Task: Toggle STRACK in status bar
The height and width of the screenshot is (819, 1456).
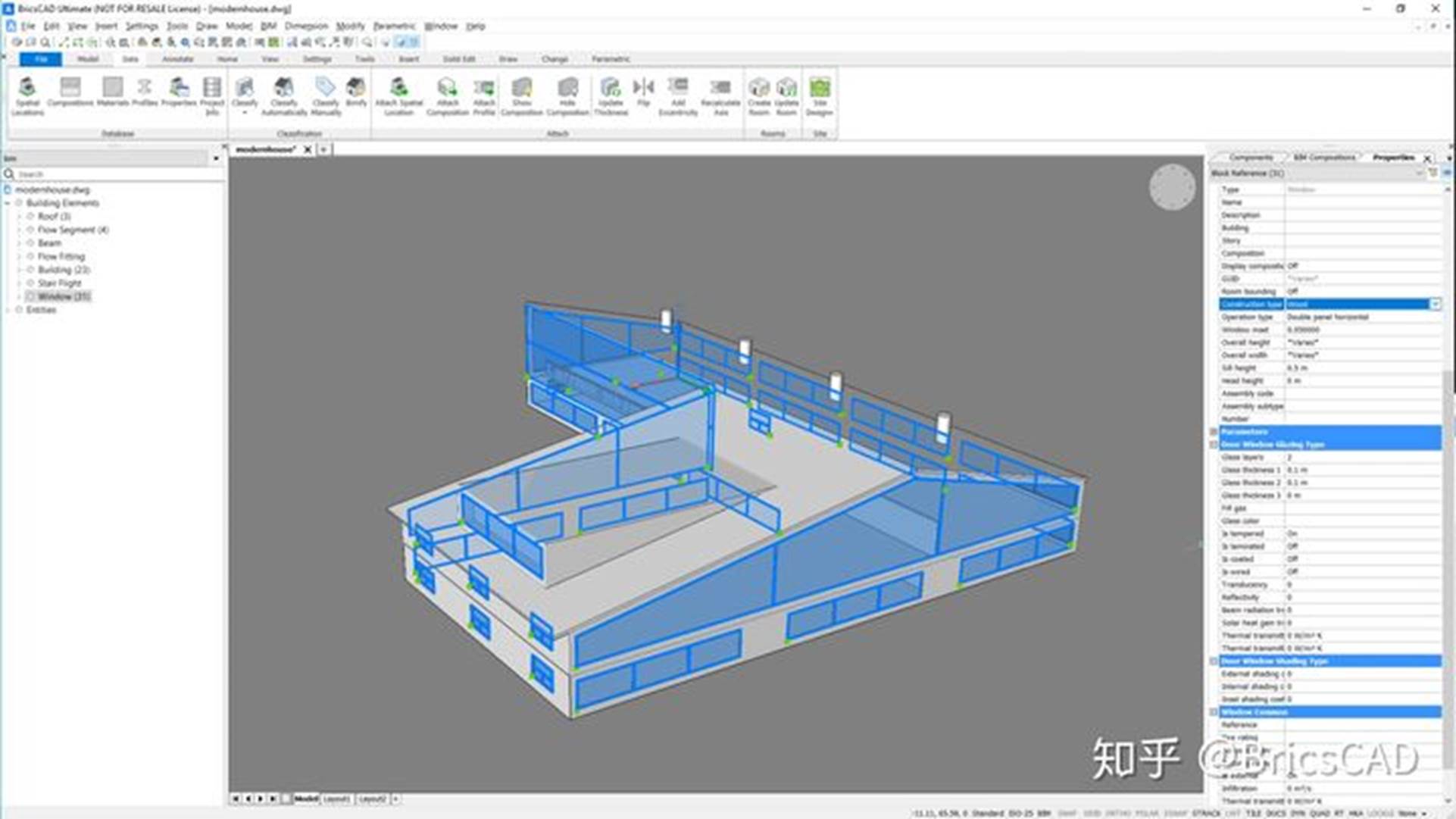Action: [x=1206, y=814]
